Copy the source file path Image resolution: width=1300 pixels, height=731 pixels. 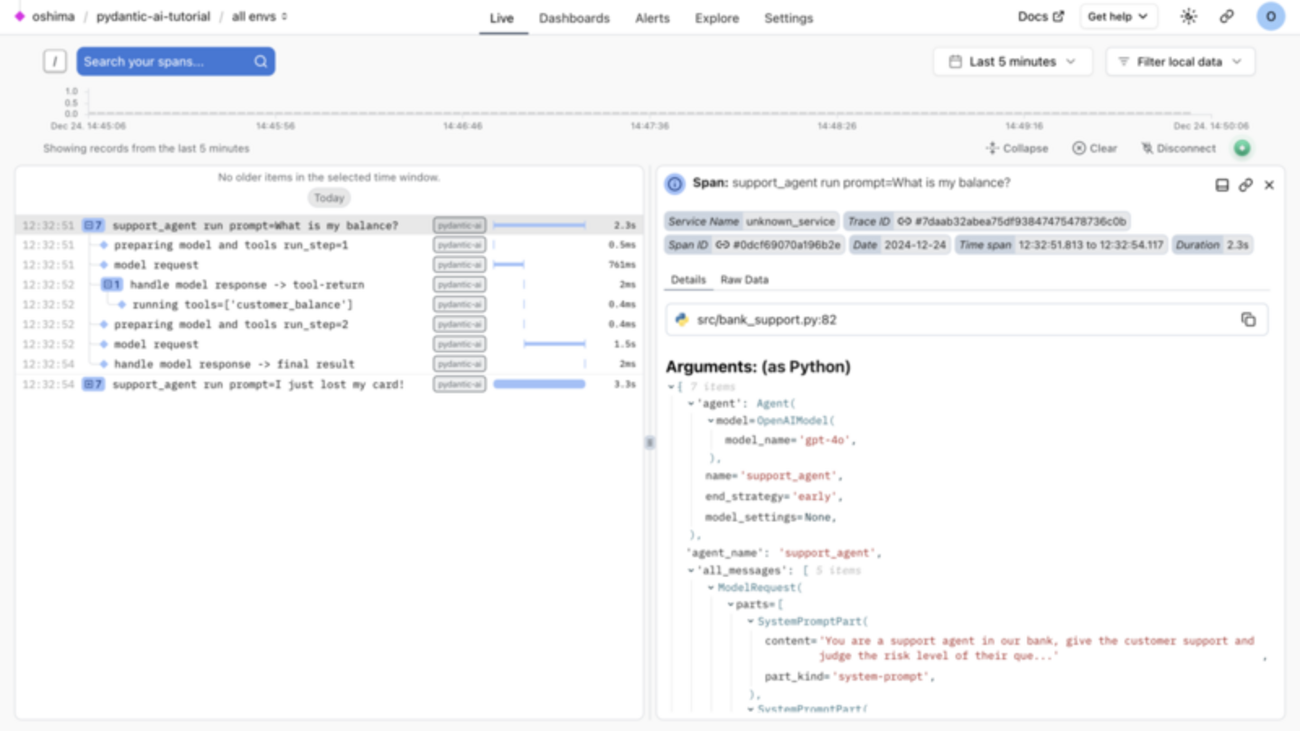coord(1248,320)
